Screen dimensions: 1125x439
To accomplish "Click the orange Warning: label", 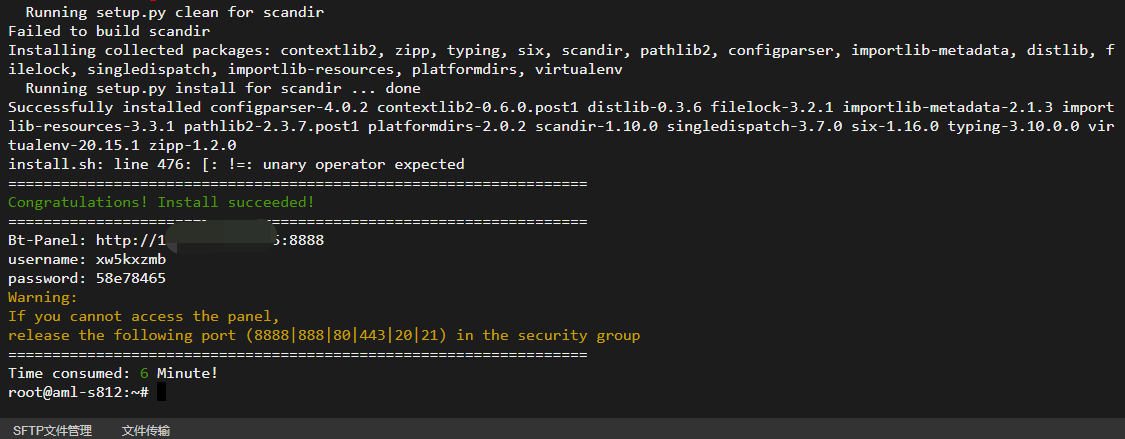I will coord(42,297).
